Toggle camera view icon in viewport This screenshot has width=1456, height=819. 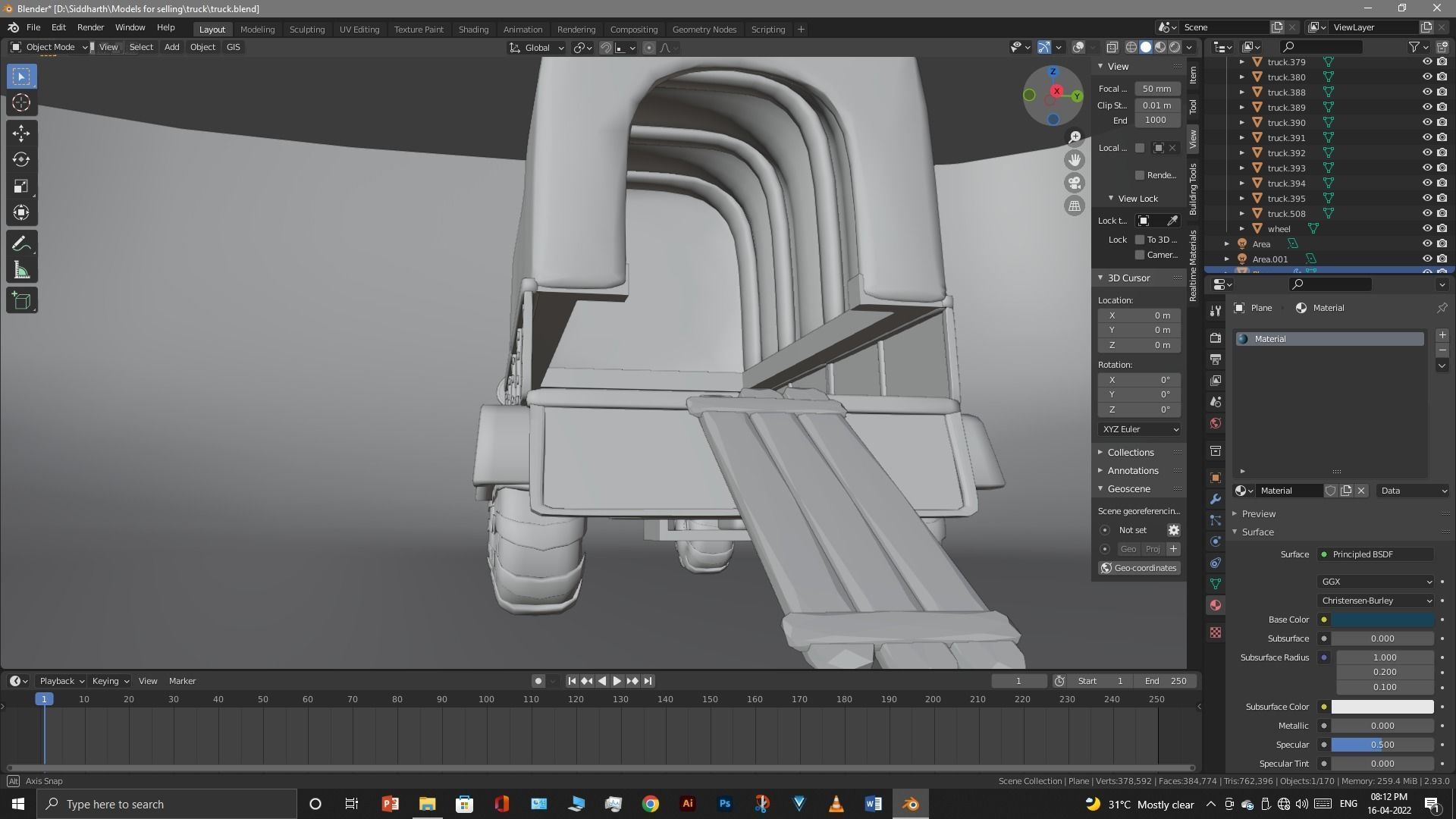pyautogui.click(x=1075, y=183)
